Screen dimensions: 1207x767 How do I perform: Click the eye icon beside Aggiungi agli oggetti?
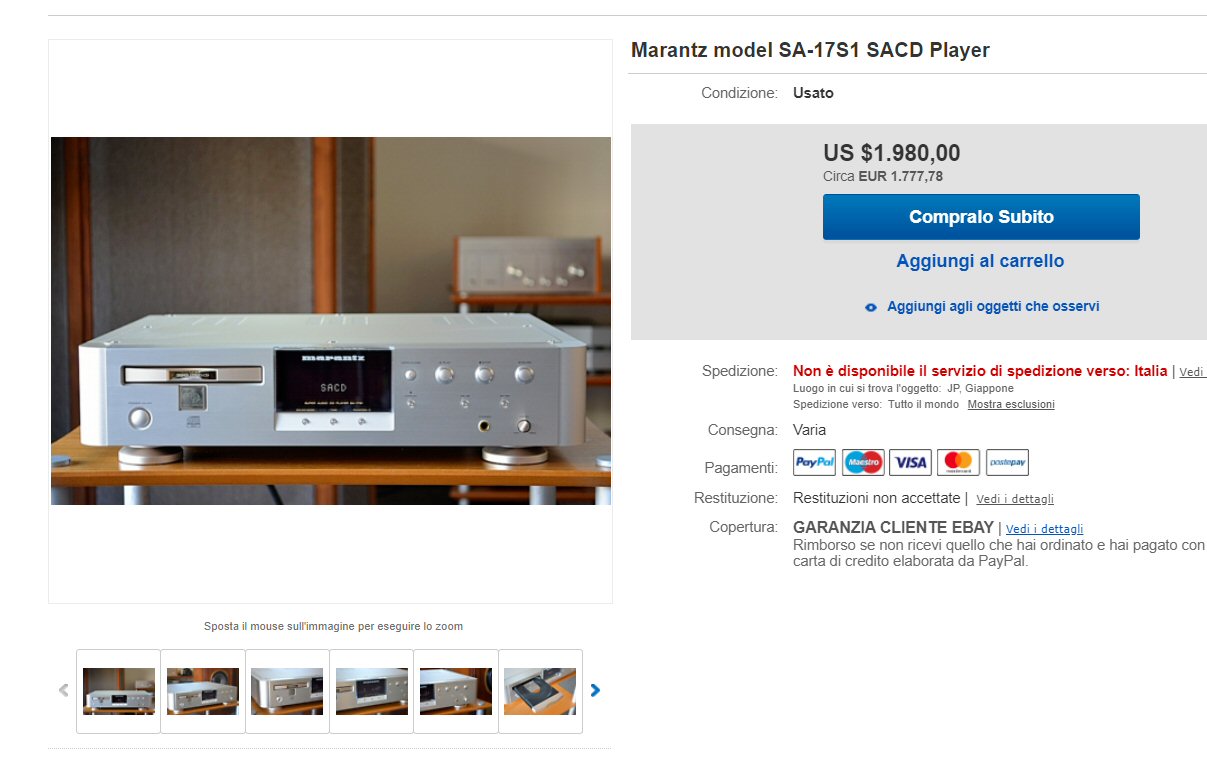click(871, 307)
